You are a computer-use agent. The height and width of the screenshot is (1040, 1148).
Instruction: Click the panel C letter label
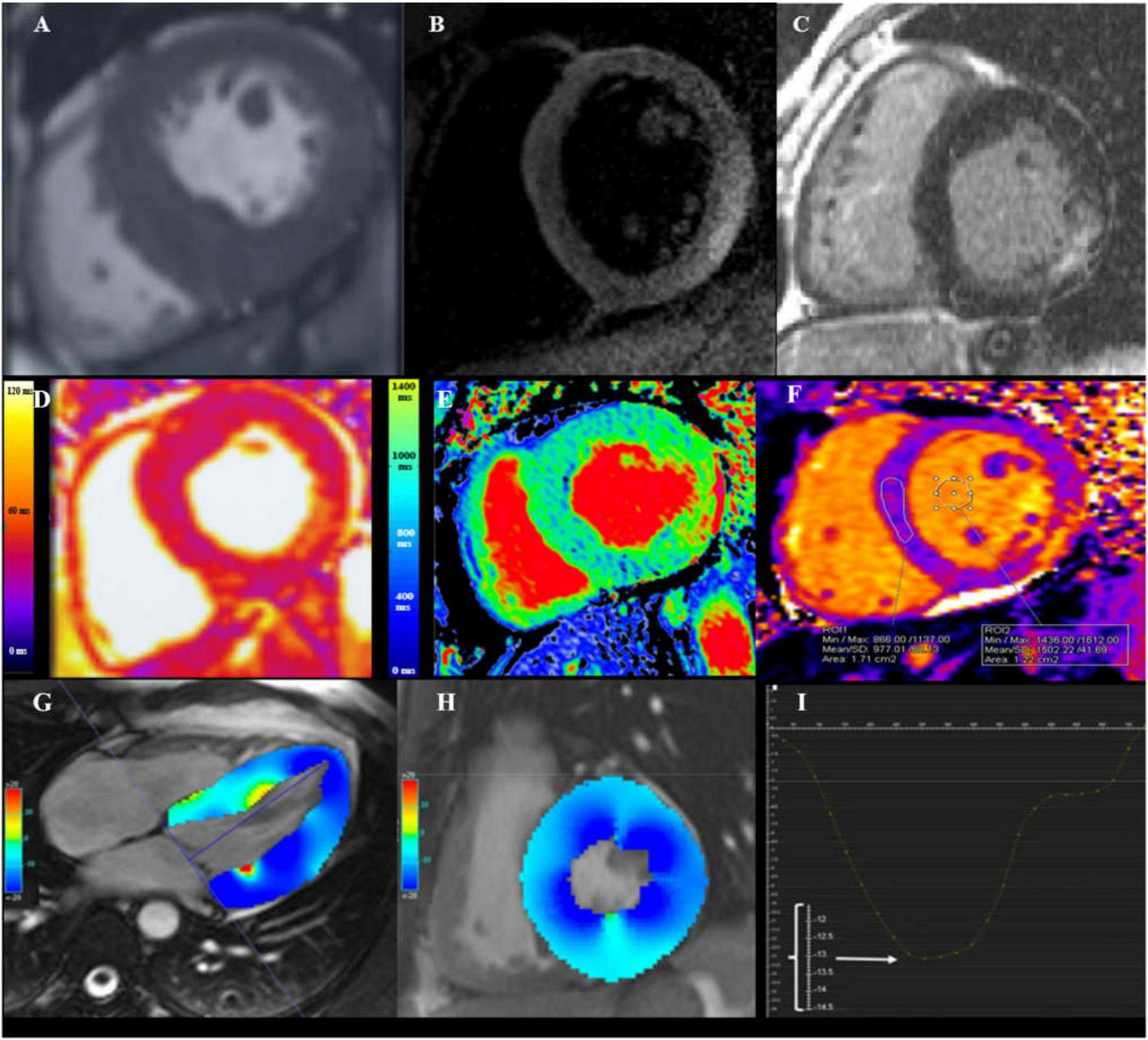pos(801,25)
